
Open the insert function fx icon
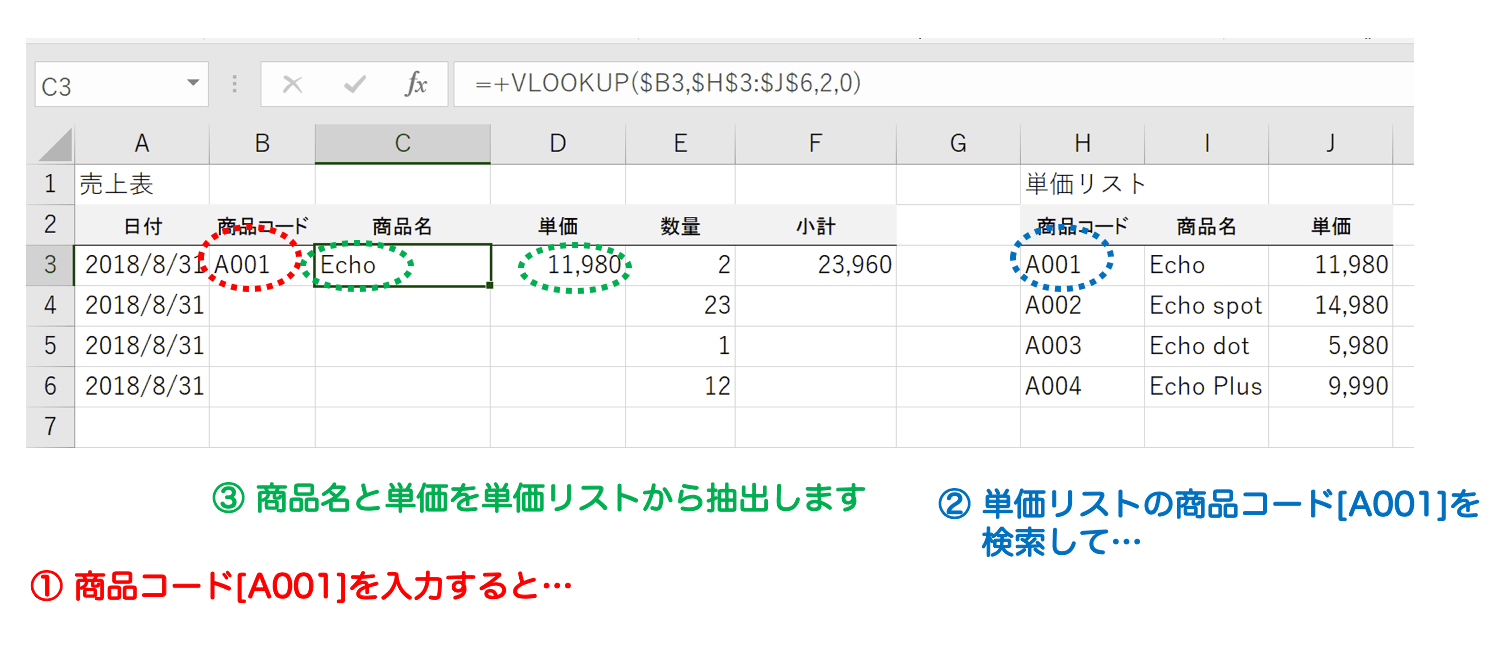(x=416, y=85)
